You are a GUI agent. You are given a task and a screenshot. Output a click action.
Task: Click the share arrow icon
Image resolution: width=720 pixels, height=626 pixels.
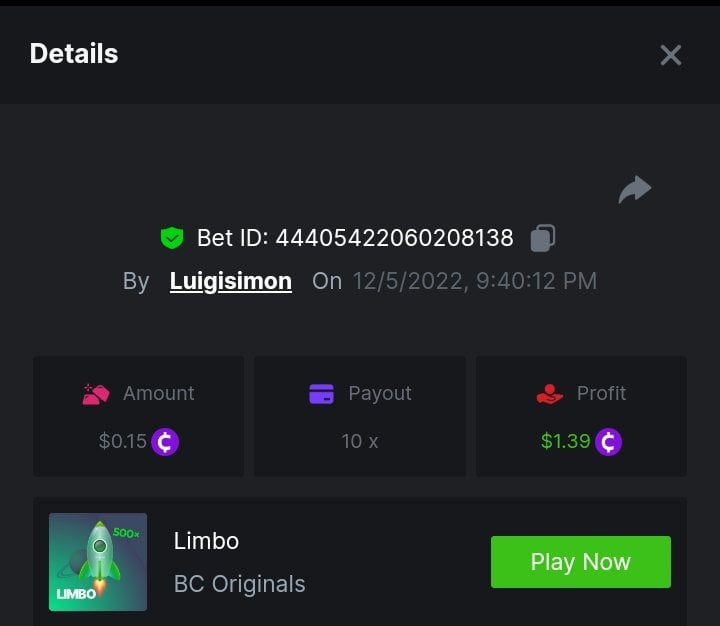[x=635, y=189]
